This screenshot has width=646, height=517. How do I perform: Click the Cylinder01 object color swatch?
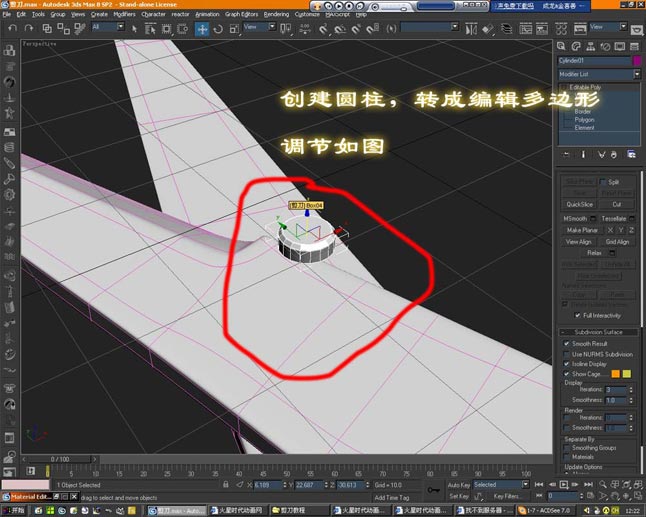pos(637,61)
